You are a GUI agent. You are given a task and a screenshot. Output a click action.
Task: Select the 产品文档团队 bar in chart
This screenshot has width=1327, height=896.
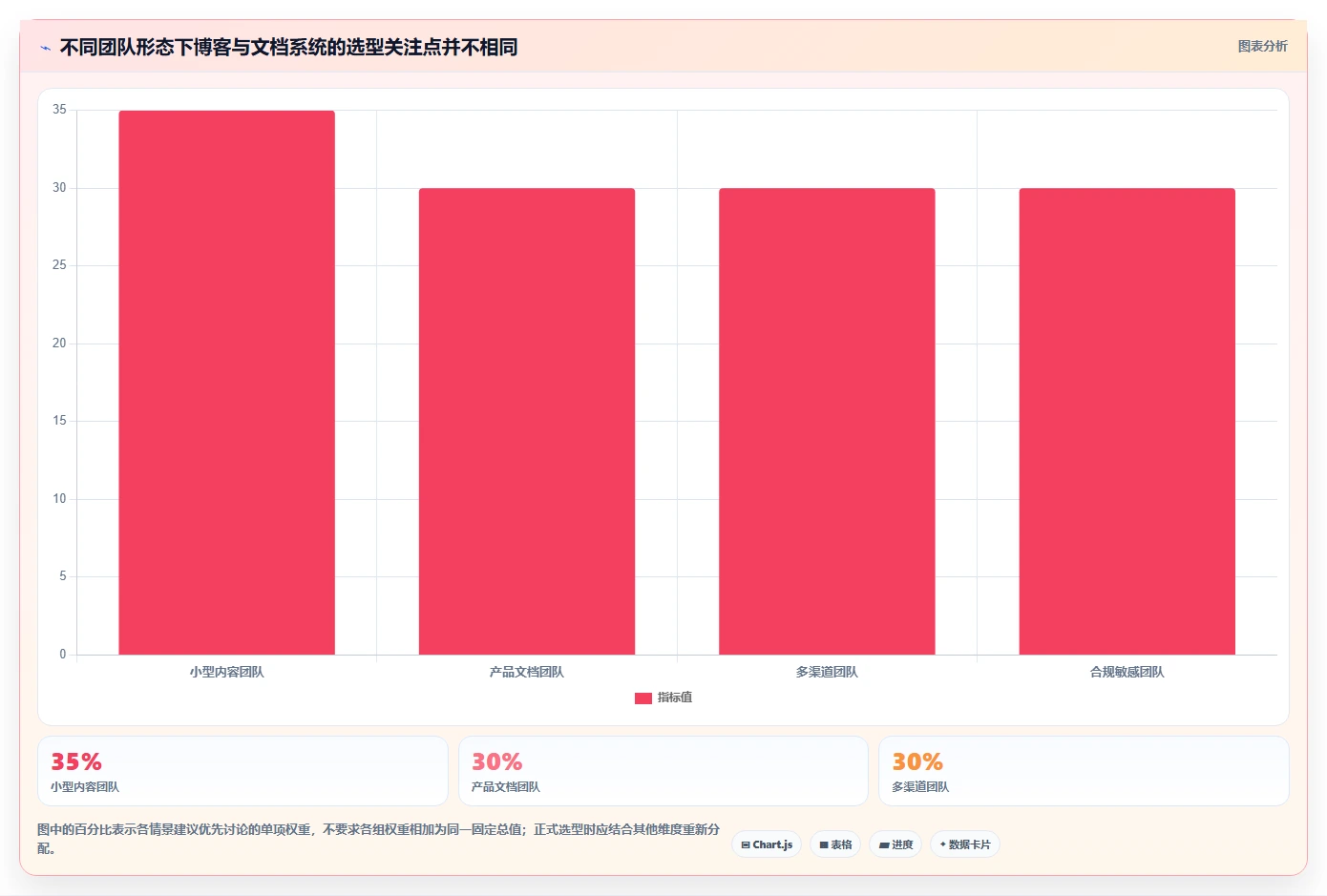[527, 422]
